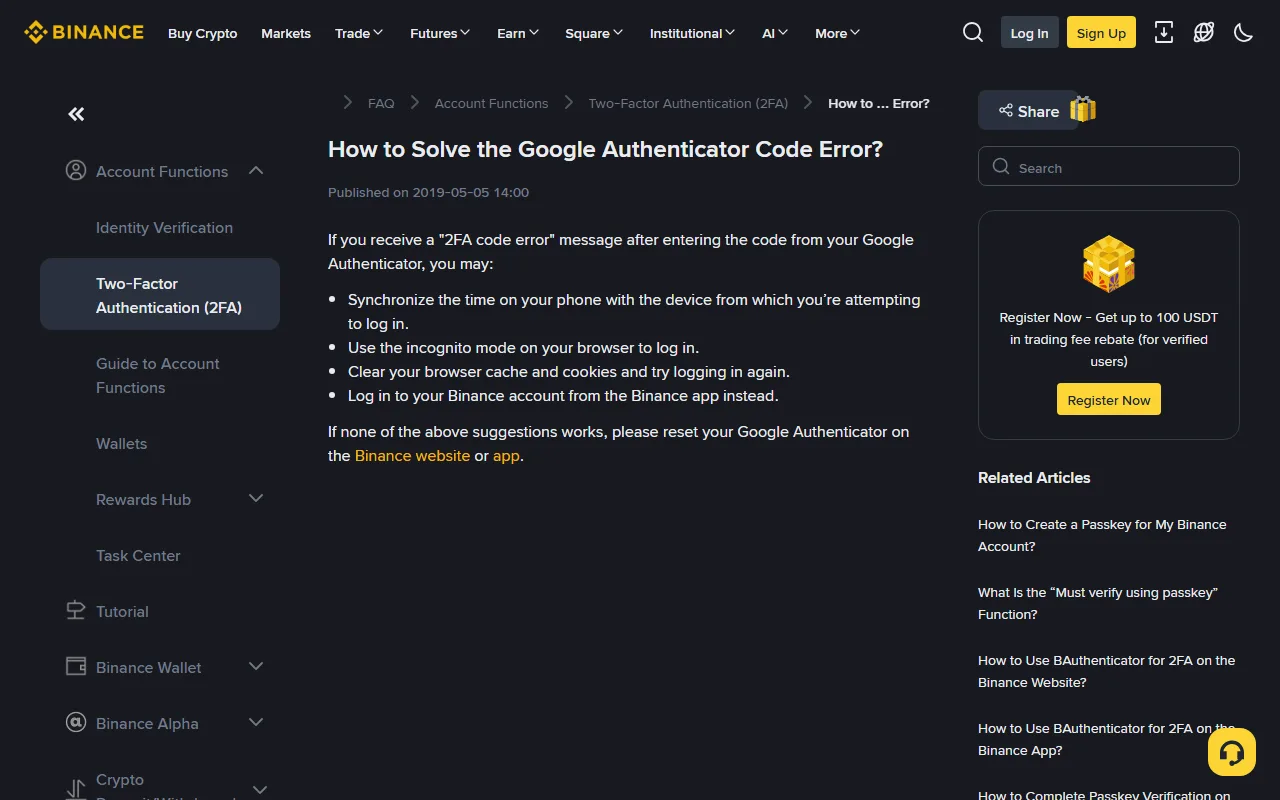1280x800 pixels.
Task: Click the gold reward box image
Action: click(x=1109, y=265)
